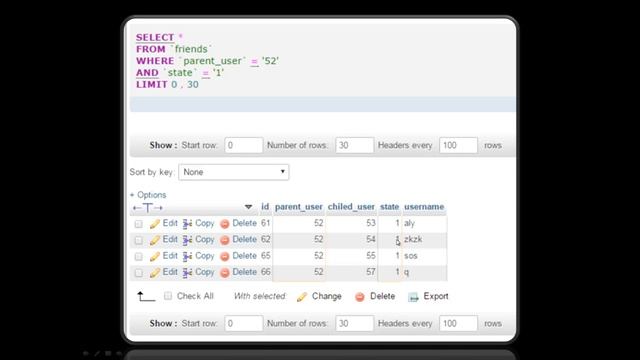This screenshot has height=360, width=640.
Task: Click the Edit link in row 66
Action: click(x=170, y=272)
